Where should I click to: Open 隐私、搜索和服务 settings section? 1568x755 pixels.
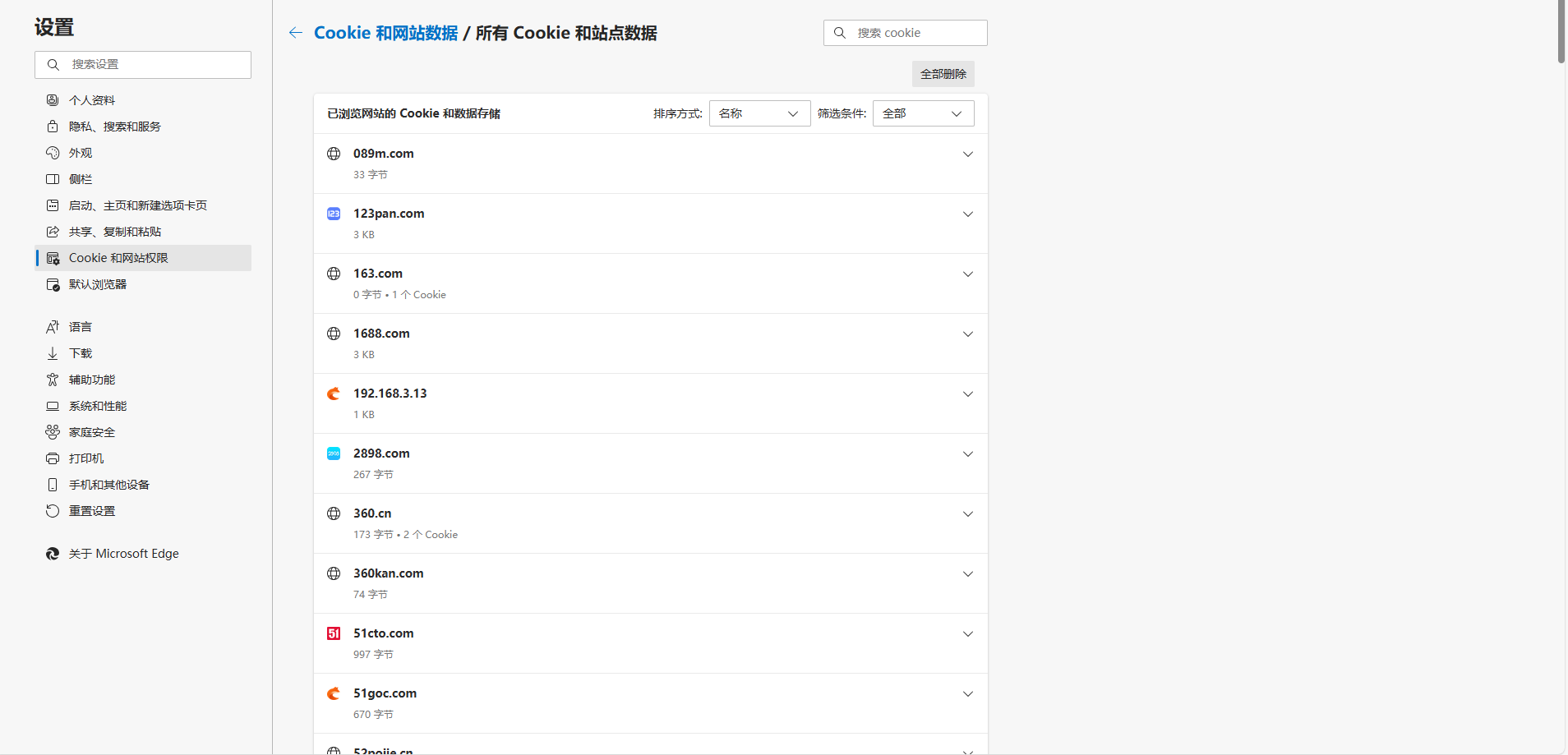click(x=143, y=127)
